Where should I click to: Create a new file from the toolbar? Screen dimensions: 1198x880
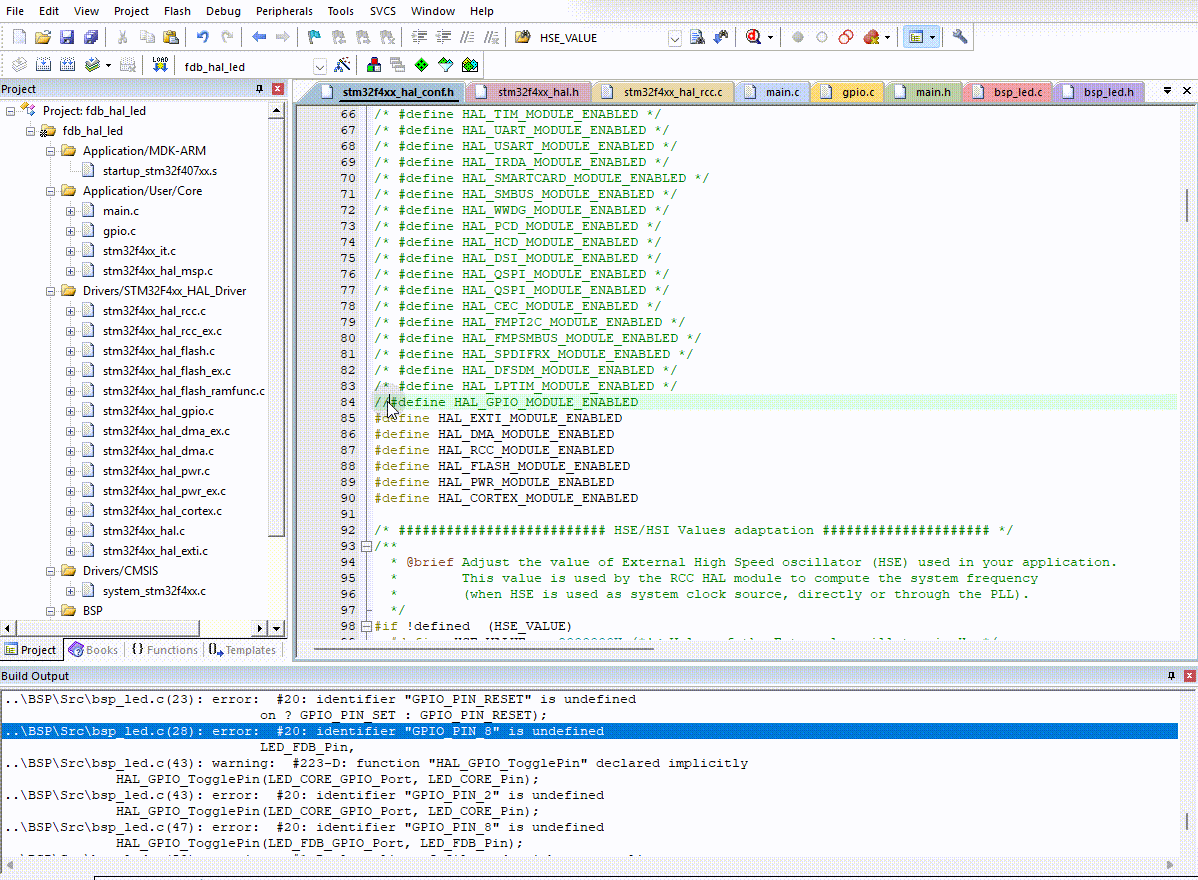(x=20, y=37)
